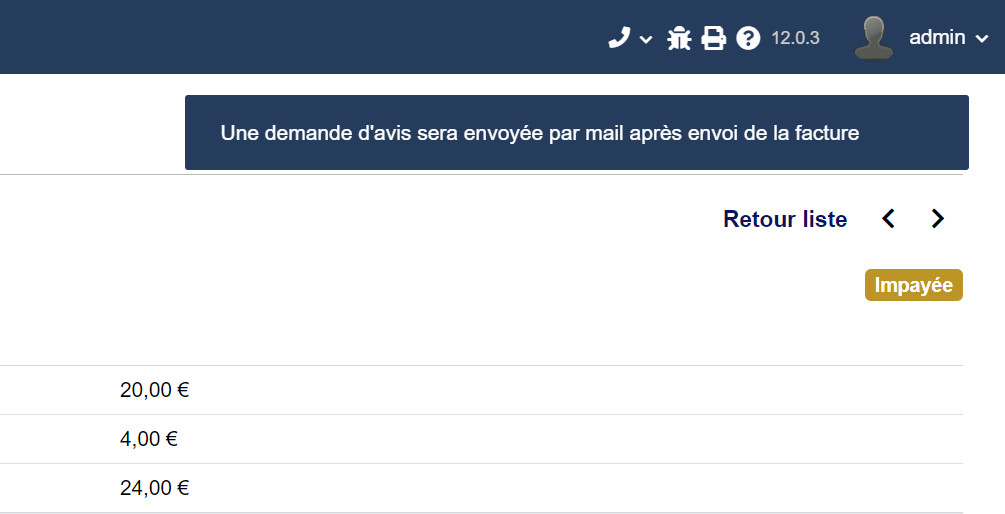Go back using the Retour liste link
The image size is (1005, 514).
(x=785, y=219)
